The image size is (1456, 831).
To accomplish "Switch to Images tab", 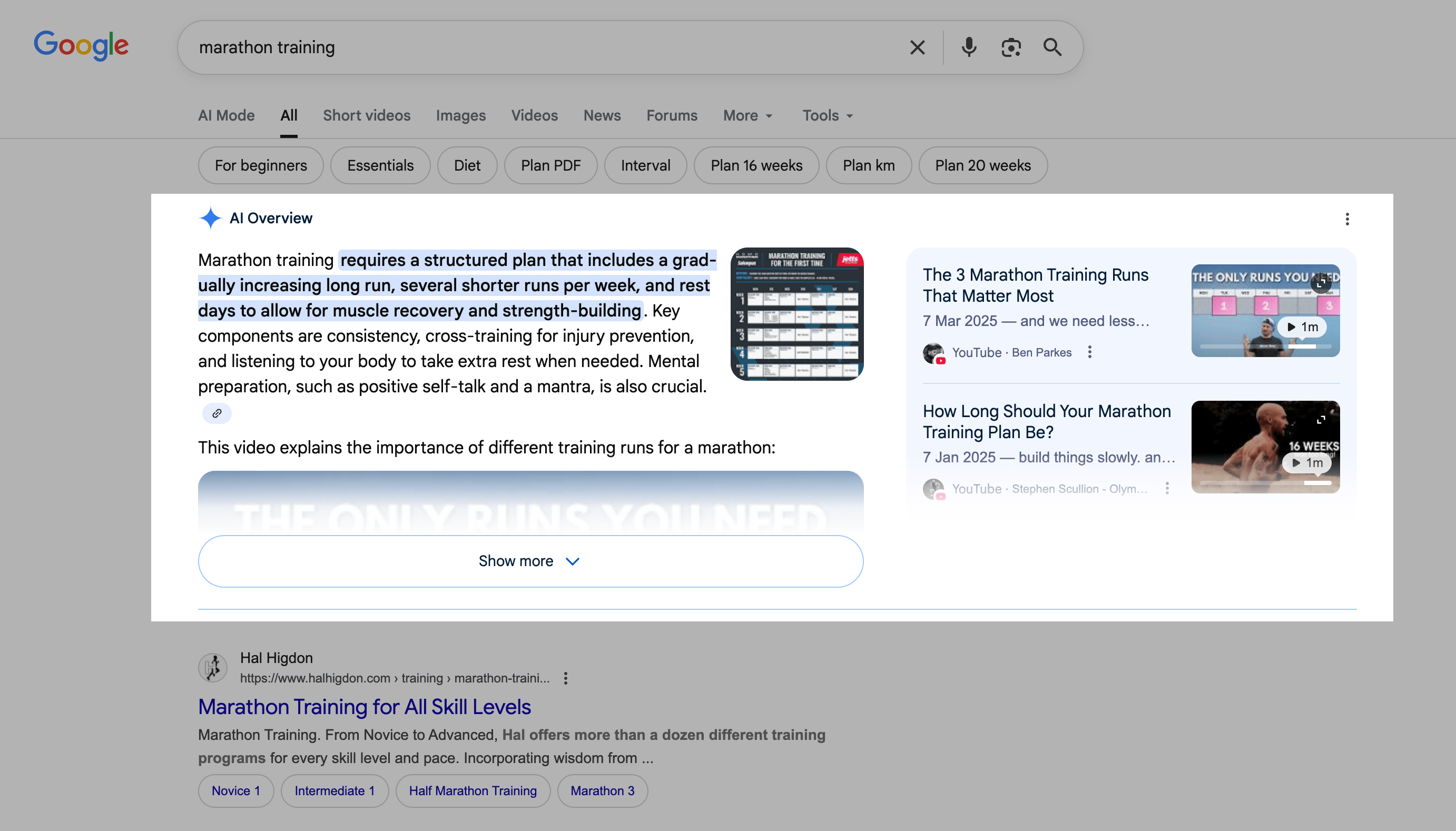I will pos(460,116).
